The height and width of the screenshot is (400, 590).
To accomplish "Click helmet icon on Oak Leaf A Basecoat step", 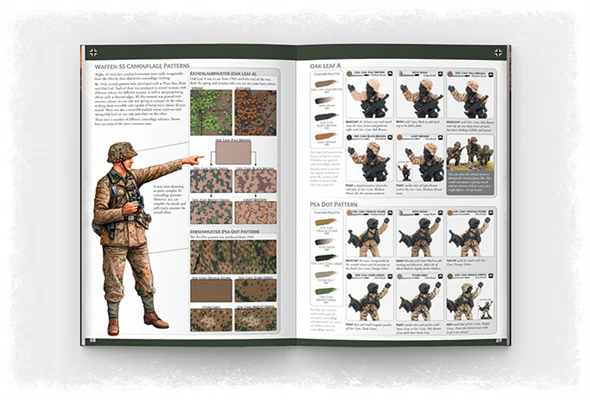I will (390, 74).
